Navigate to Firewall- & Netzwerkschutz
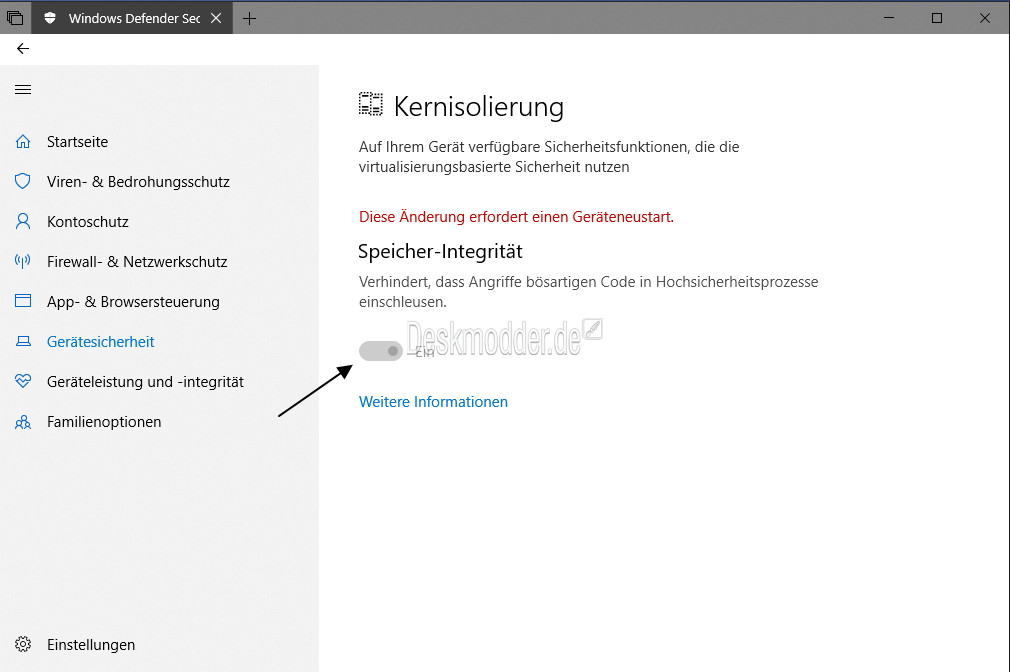 (x=137, y=262)
